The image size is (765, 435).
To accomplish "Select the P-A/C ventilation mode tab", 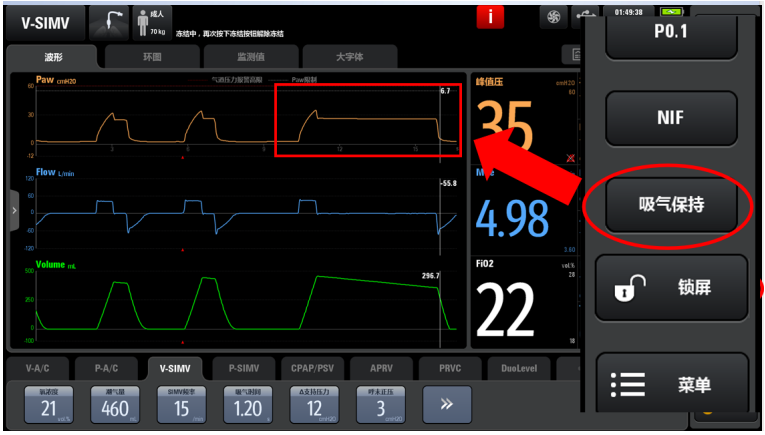I will (x=106, y=368).
